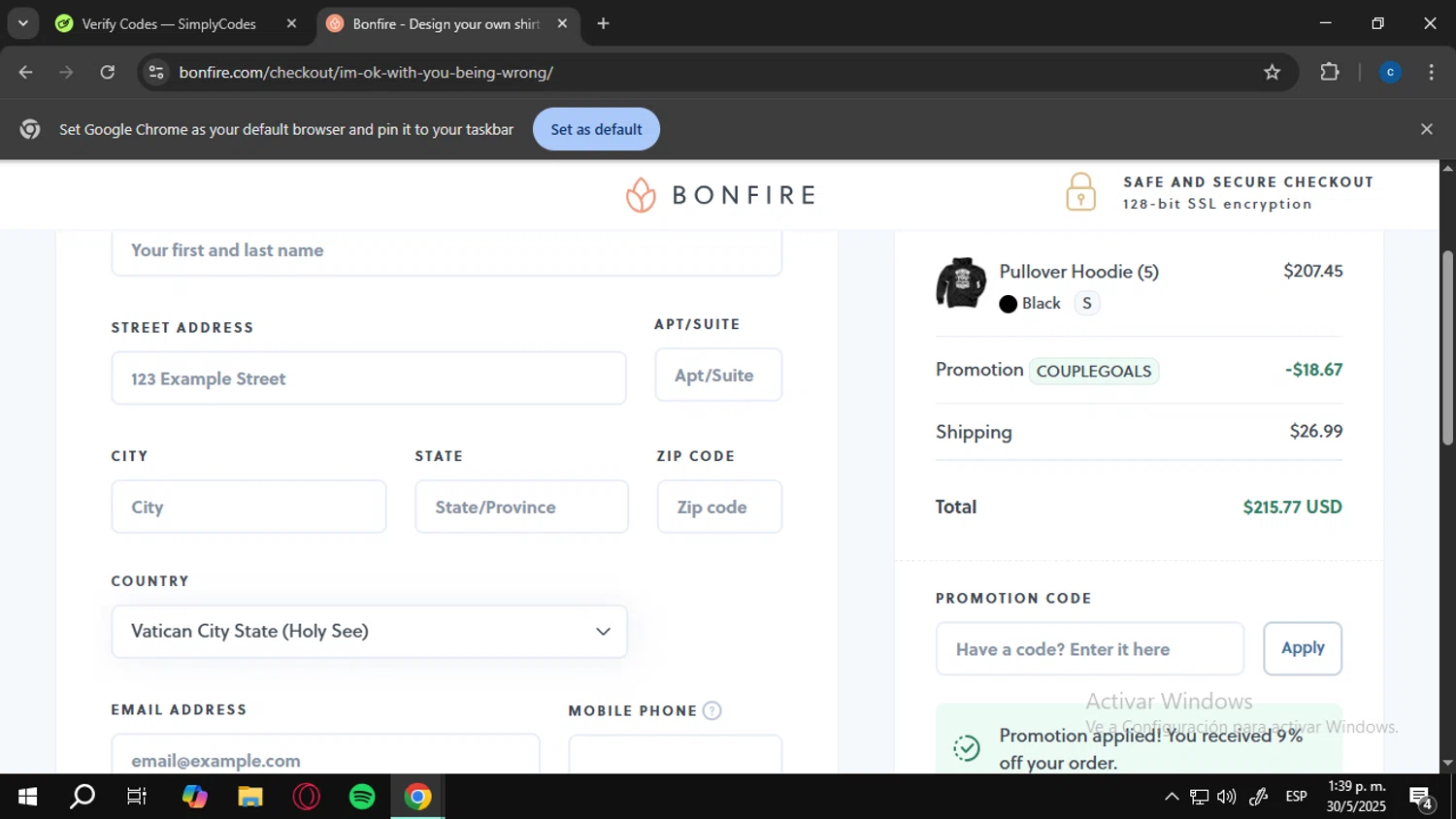Open the taskbar clock and date
The image size is (1456, 819).
1356,797
